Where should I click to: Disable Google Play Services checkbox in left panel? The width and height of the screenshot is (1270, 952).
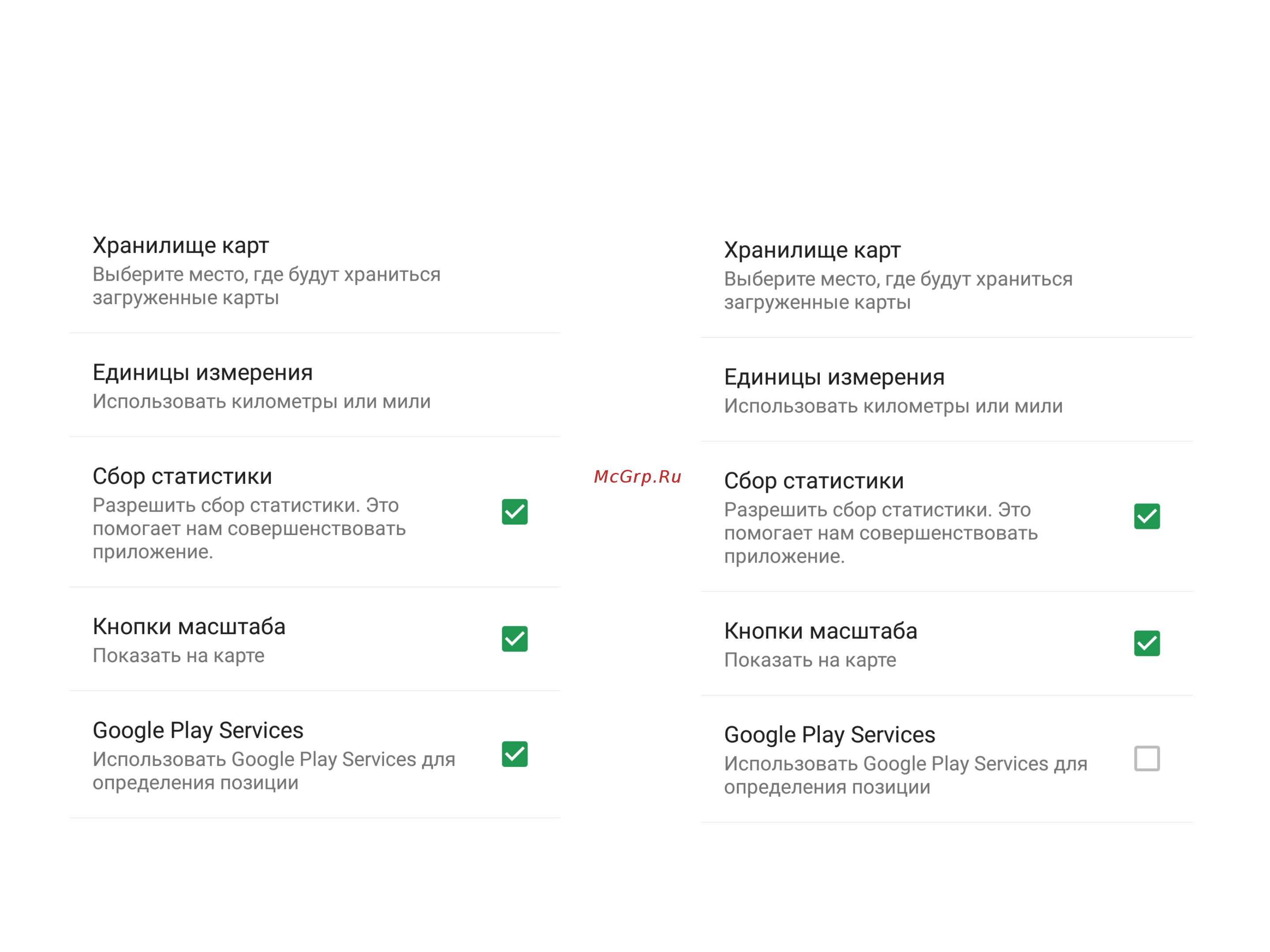[515, 754]
